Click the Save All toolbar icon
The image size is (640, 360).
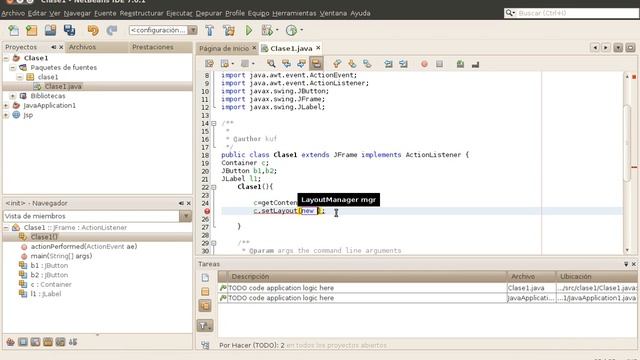point(69,30)
